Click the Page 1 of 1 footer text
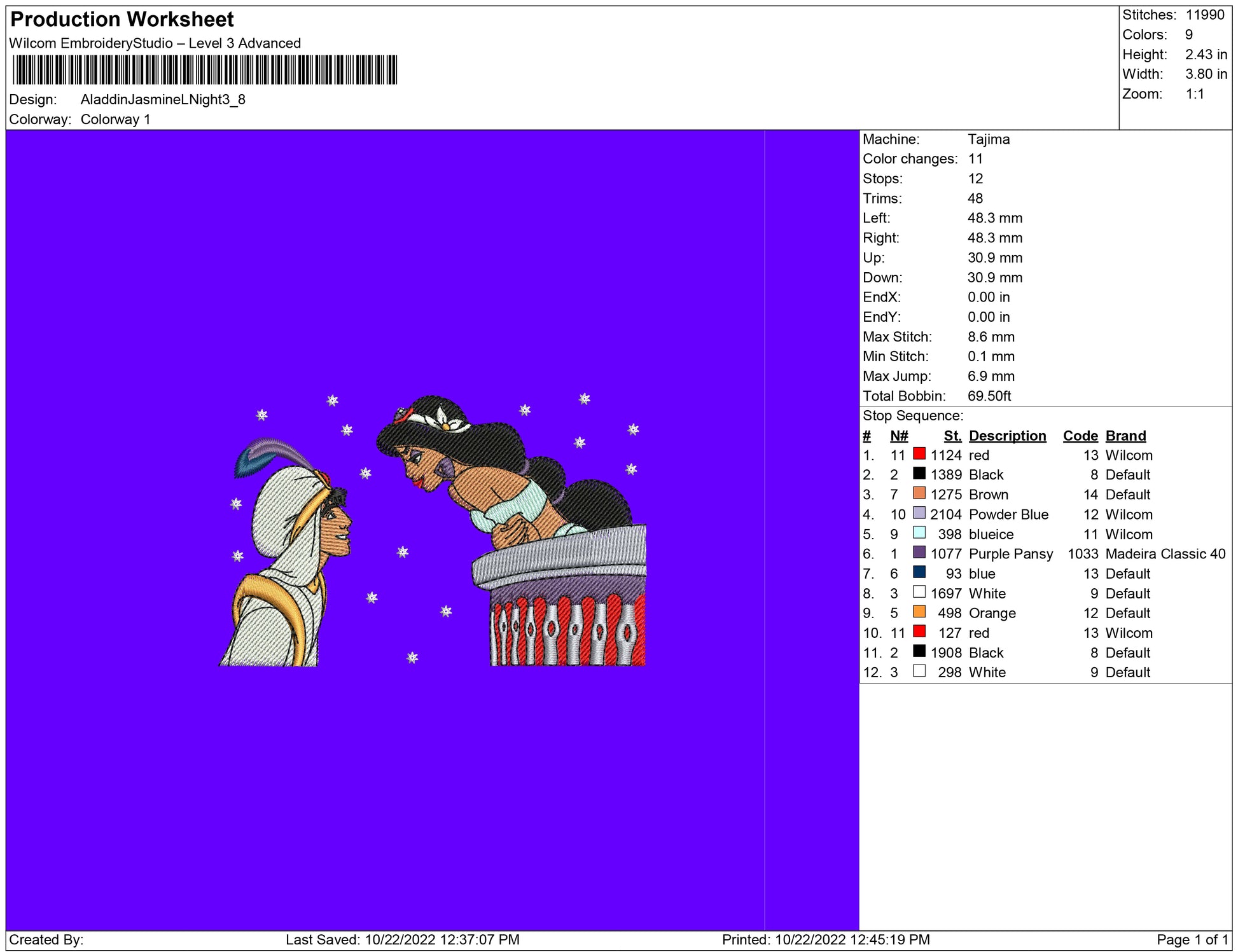The image size is (1238, 952). (x=1192, y=939)
